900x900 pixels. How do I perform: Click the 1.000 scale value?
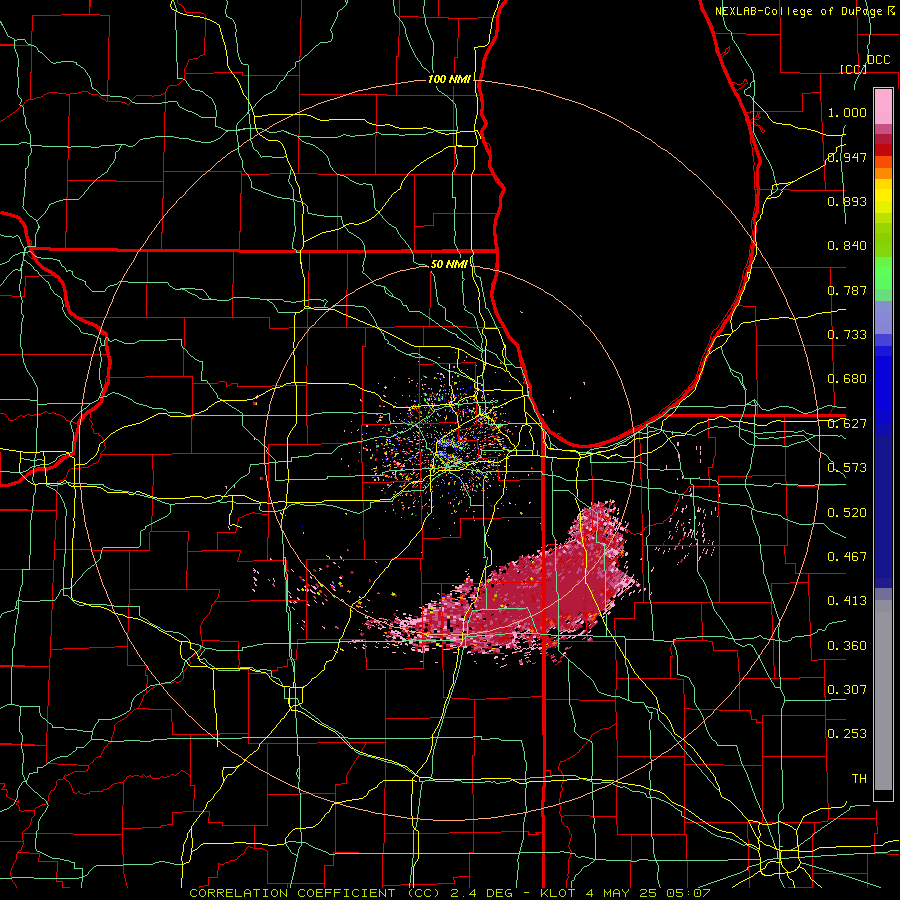847,112
